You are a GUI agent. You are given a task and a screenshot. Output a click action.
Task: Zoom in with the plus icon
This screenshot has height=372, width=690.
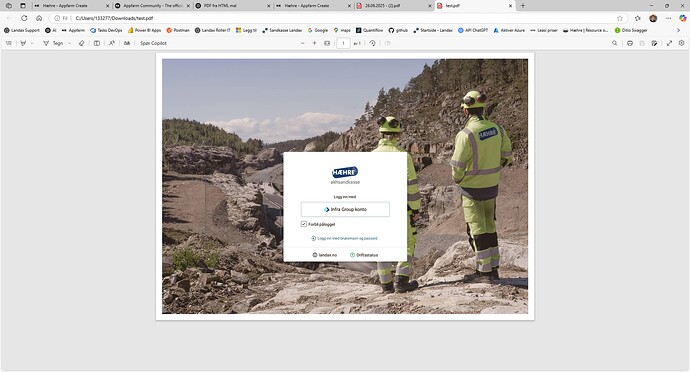click(x=314, y=43)
